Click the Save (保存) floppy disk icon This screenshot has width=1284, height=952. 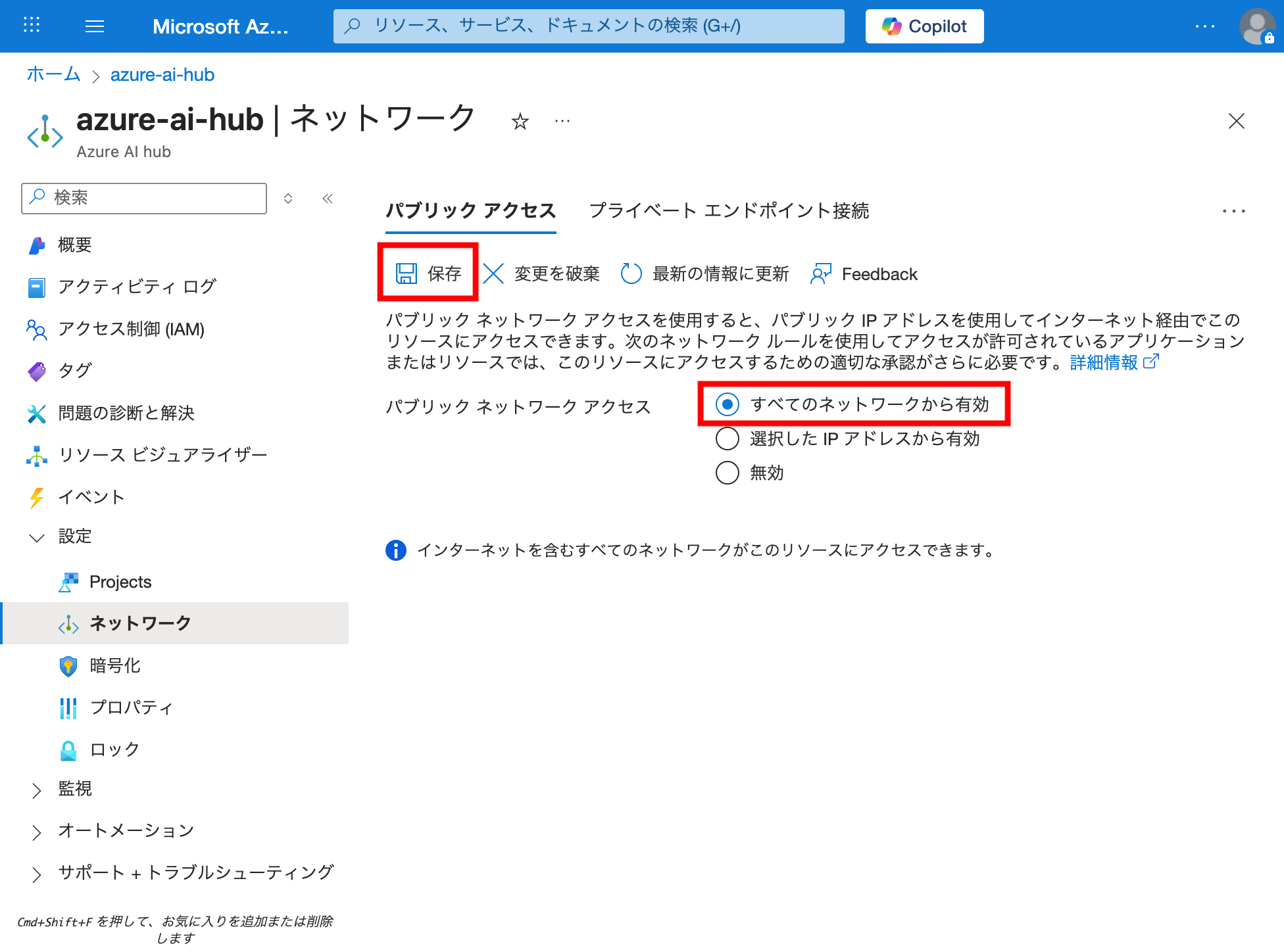click(x=407, y=274)
